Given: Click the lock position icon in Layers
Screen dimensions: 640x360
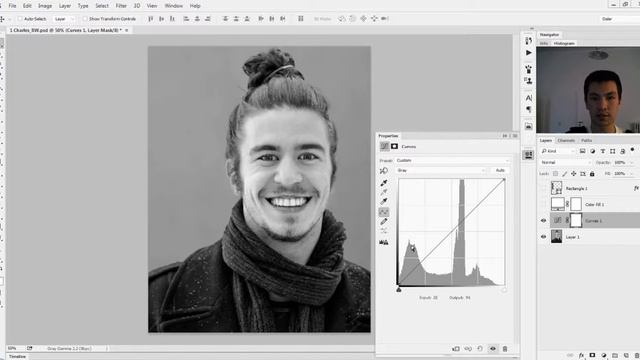Looking at the screenshot, I should [x=573, y=174].
